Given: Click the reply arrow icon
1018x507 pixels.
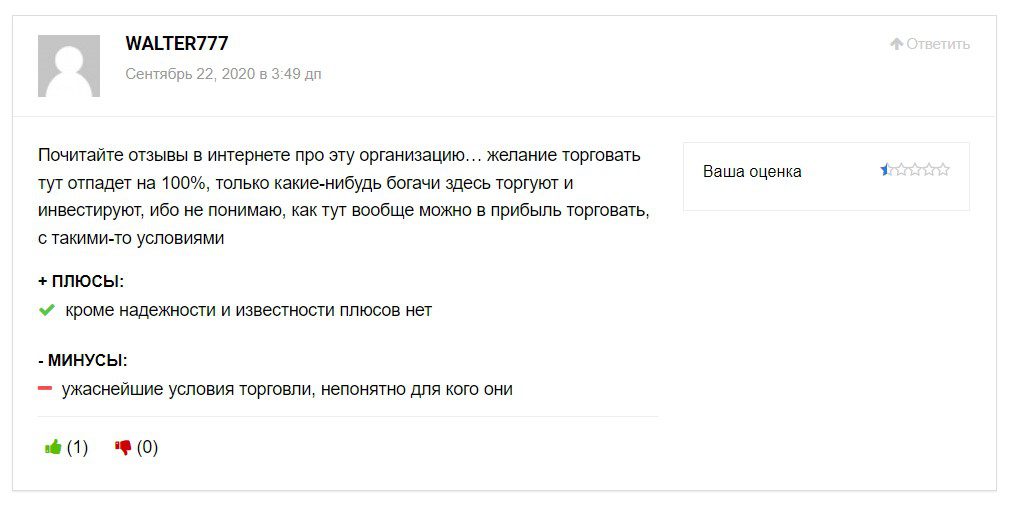Looking at the screenshot, I should [x=896, y=44].
